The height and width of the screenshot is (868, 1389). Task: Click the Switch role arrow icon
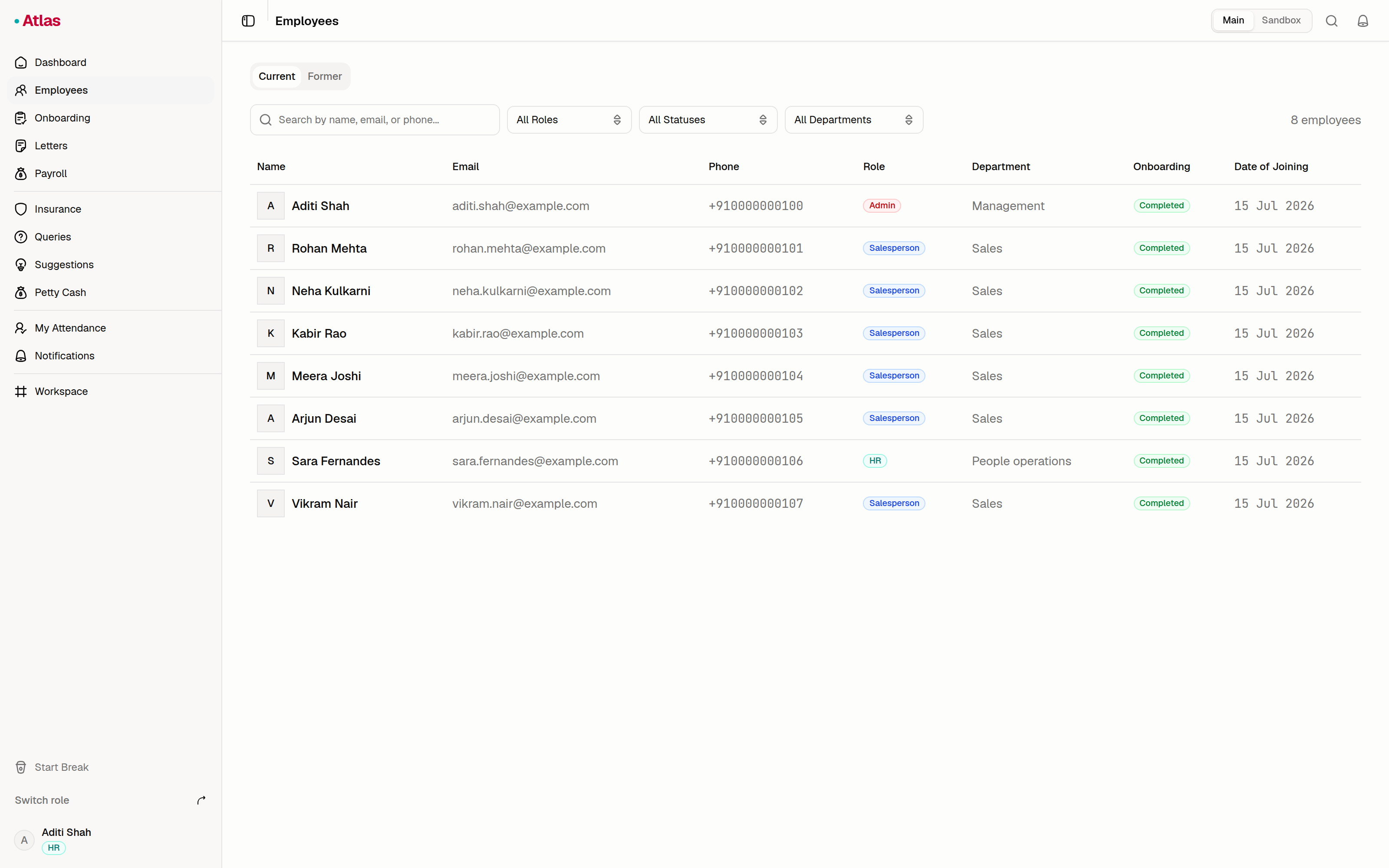[x=201, y=800]
